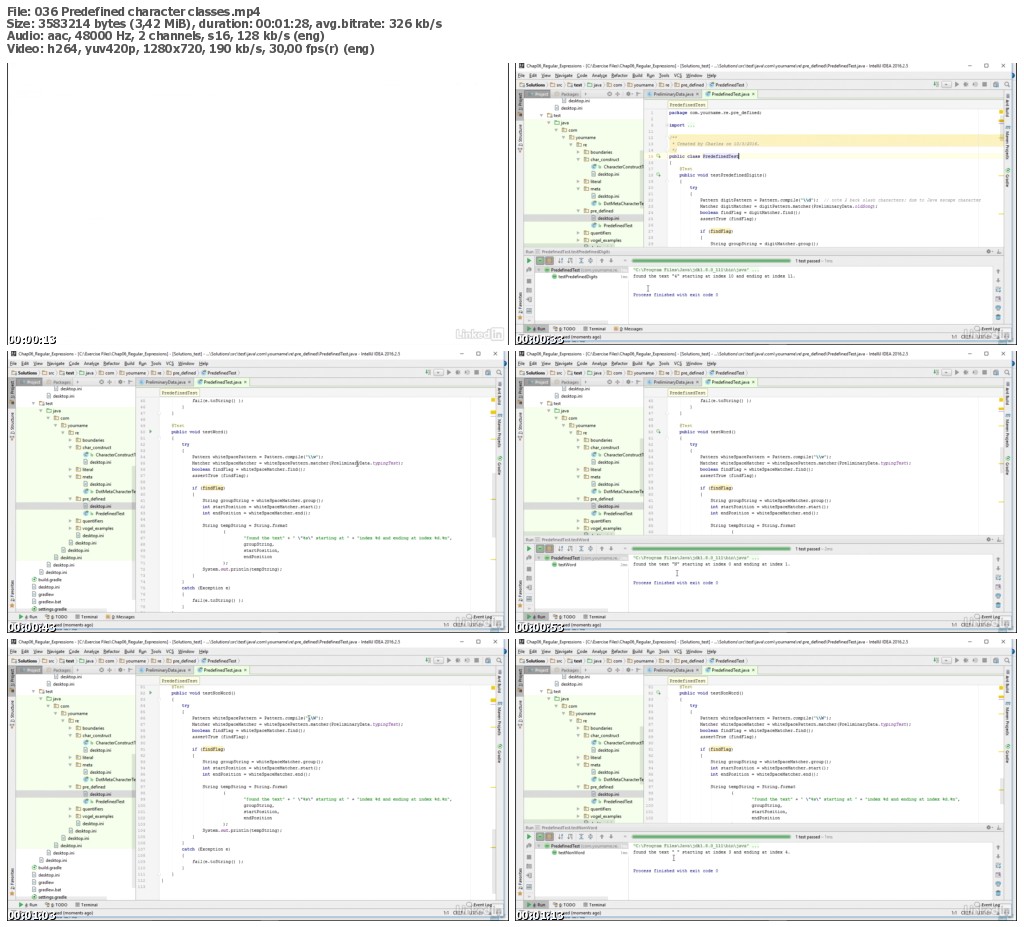Click Solutions breadcrumb in 00:00:53 navigation bar

click(x=533, y=372)
